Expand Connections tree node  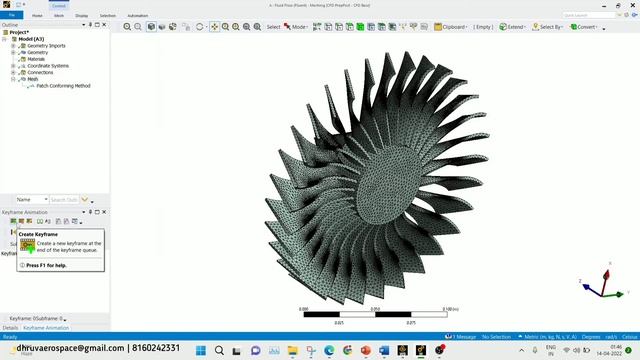(x=13, y=72)
